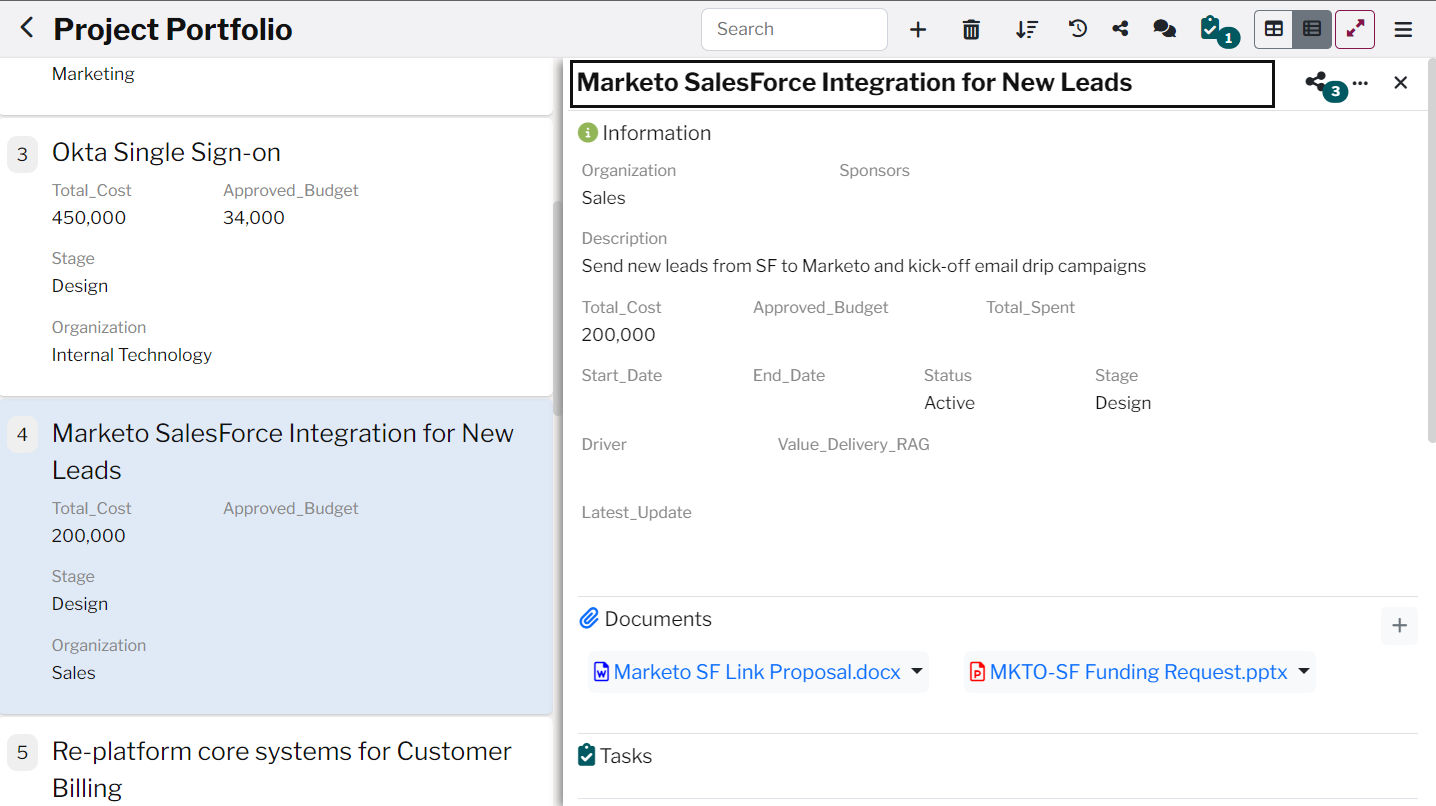Open the history clock icon
Screen dimensions: 1436x806
[x=1077, y=28]
